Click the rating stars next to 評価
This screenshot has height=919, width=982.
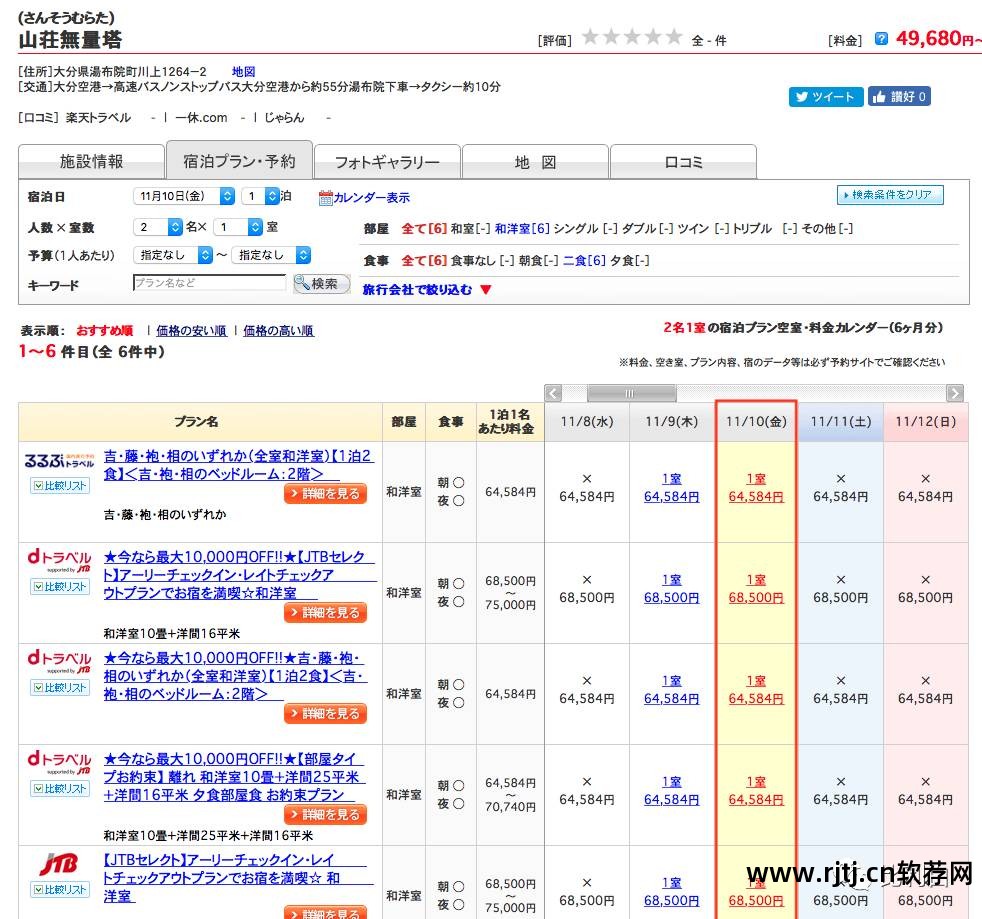point(632,36)
